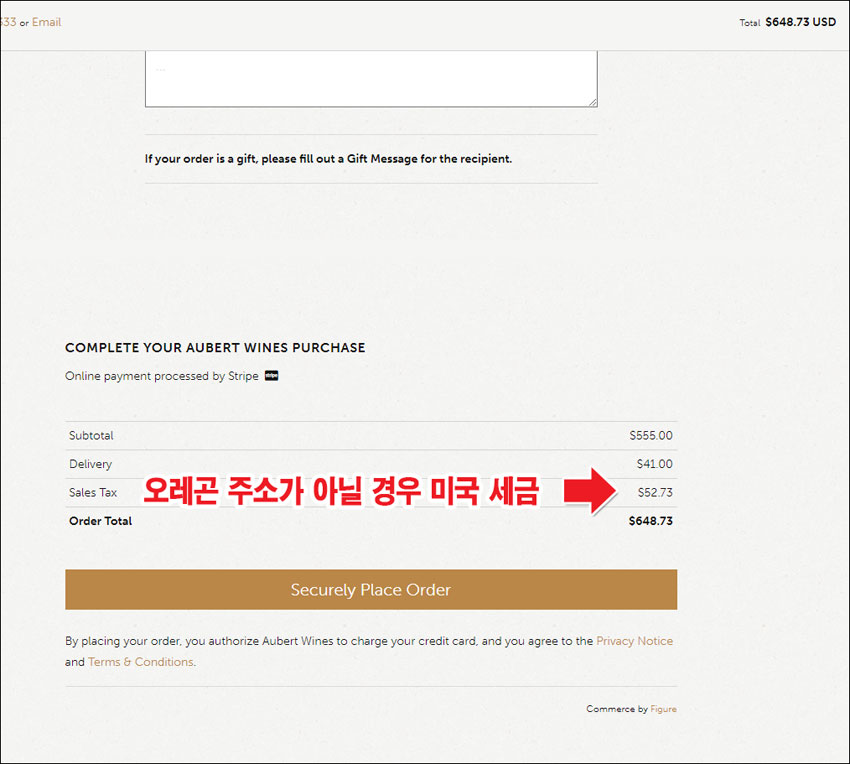The height and width of the screenshot is (764, 850).
Task: Open the Terms & Conditions link
Action: coord(140,662)
